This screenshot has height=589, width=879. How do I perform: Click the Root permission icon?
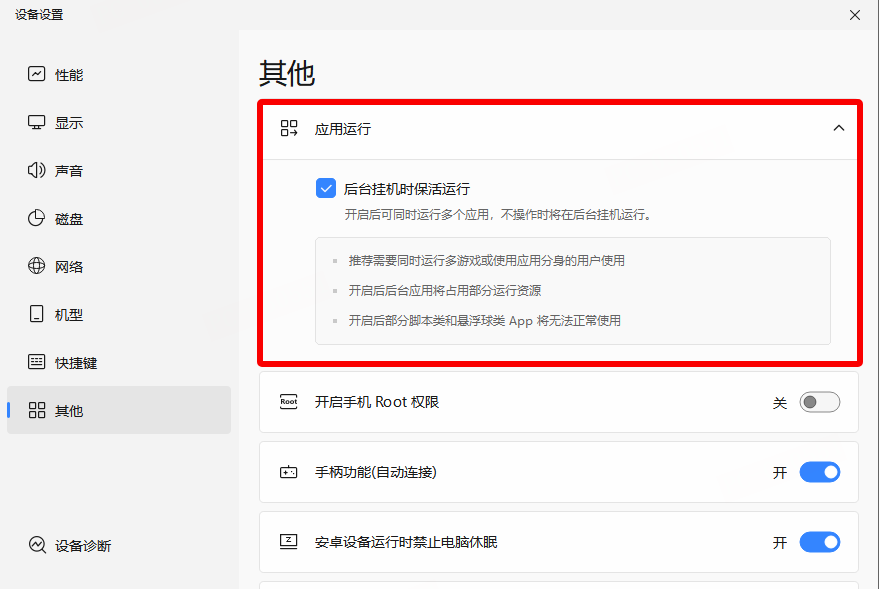(289, 402)
